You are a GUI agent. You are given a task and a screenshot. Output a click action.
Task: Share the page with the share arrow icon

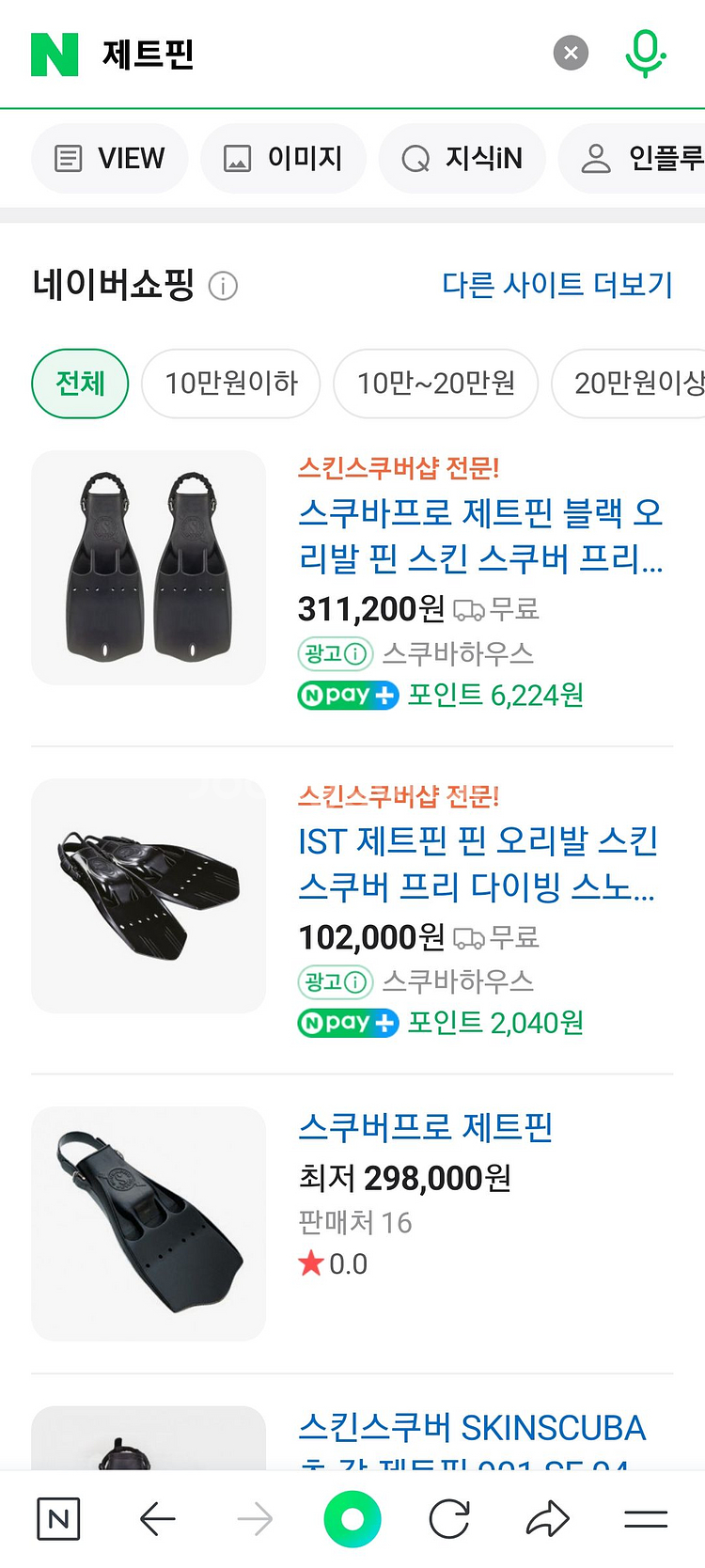548,1518
